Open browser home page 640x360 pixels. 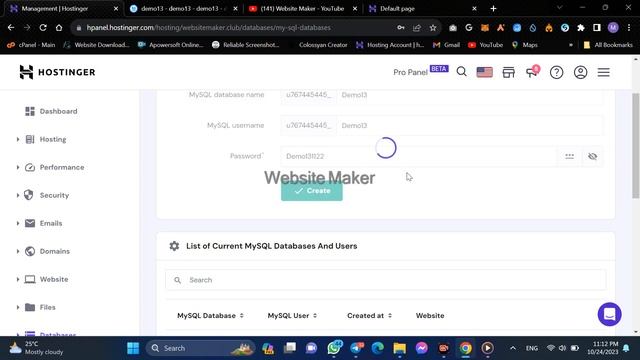[x=59, y=28]
